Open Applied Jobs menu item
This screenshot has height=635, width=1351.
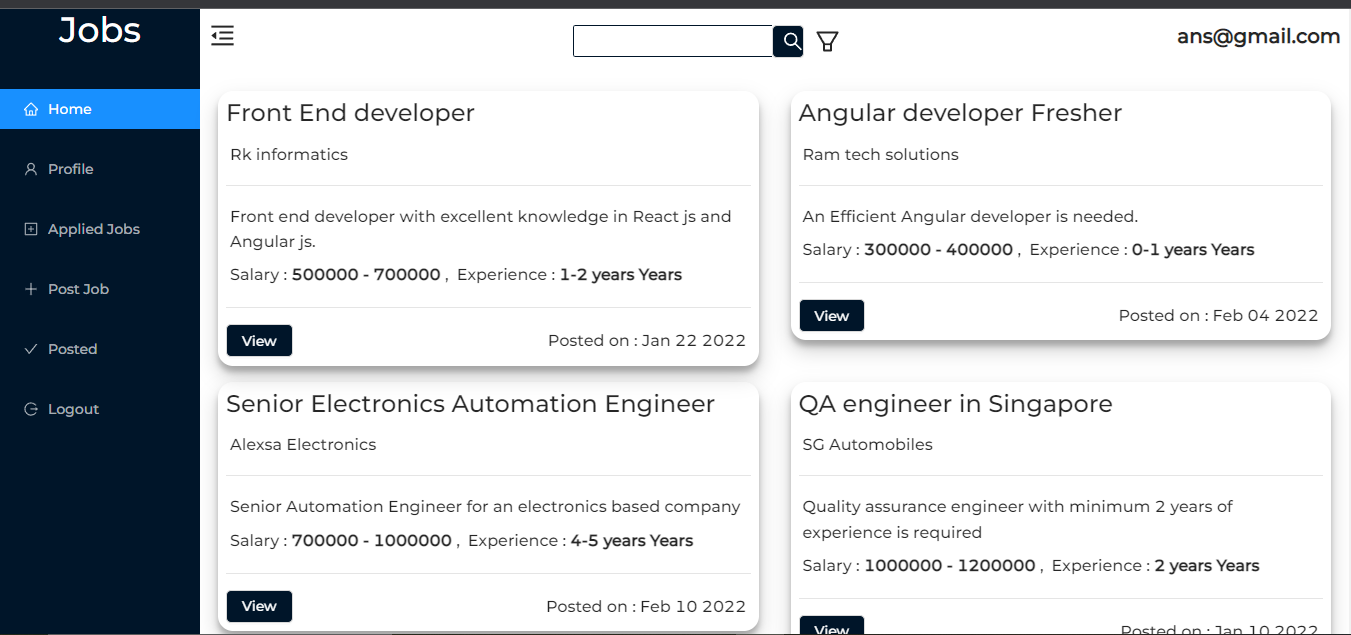click(x=100, y=229)
